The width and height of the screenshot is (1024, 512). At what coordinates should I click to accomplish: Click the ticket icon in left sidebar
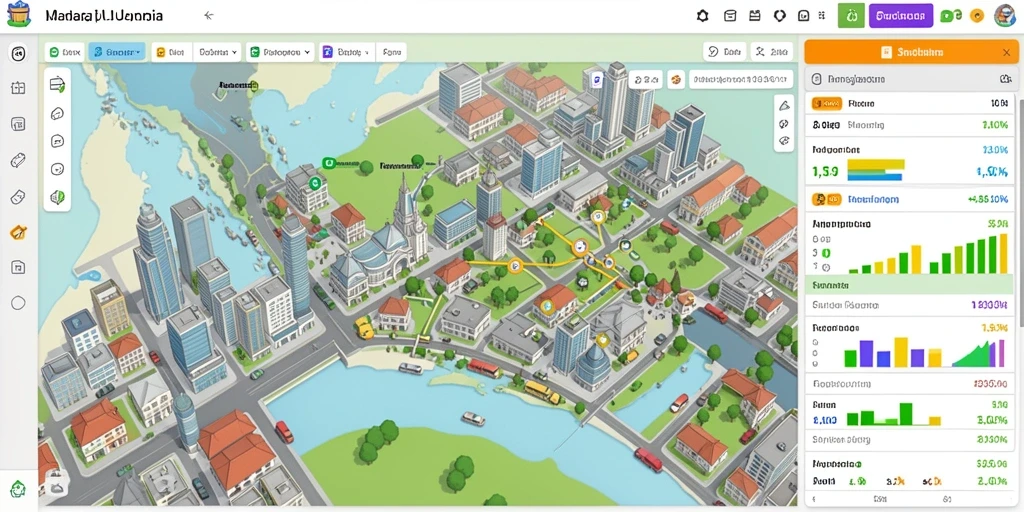click(18, 159)
